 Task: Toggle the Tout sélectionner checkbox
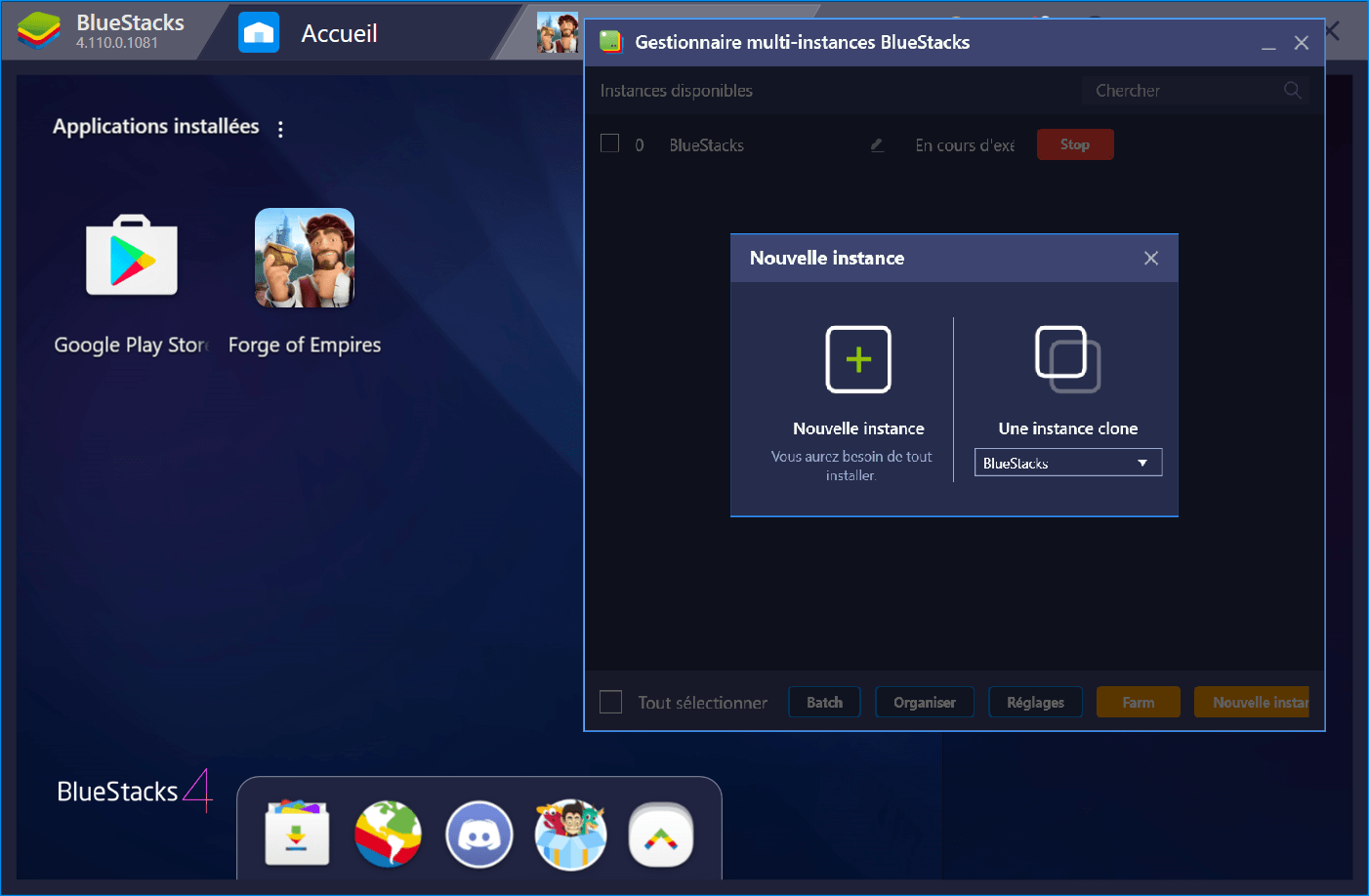pos(610,702)
